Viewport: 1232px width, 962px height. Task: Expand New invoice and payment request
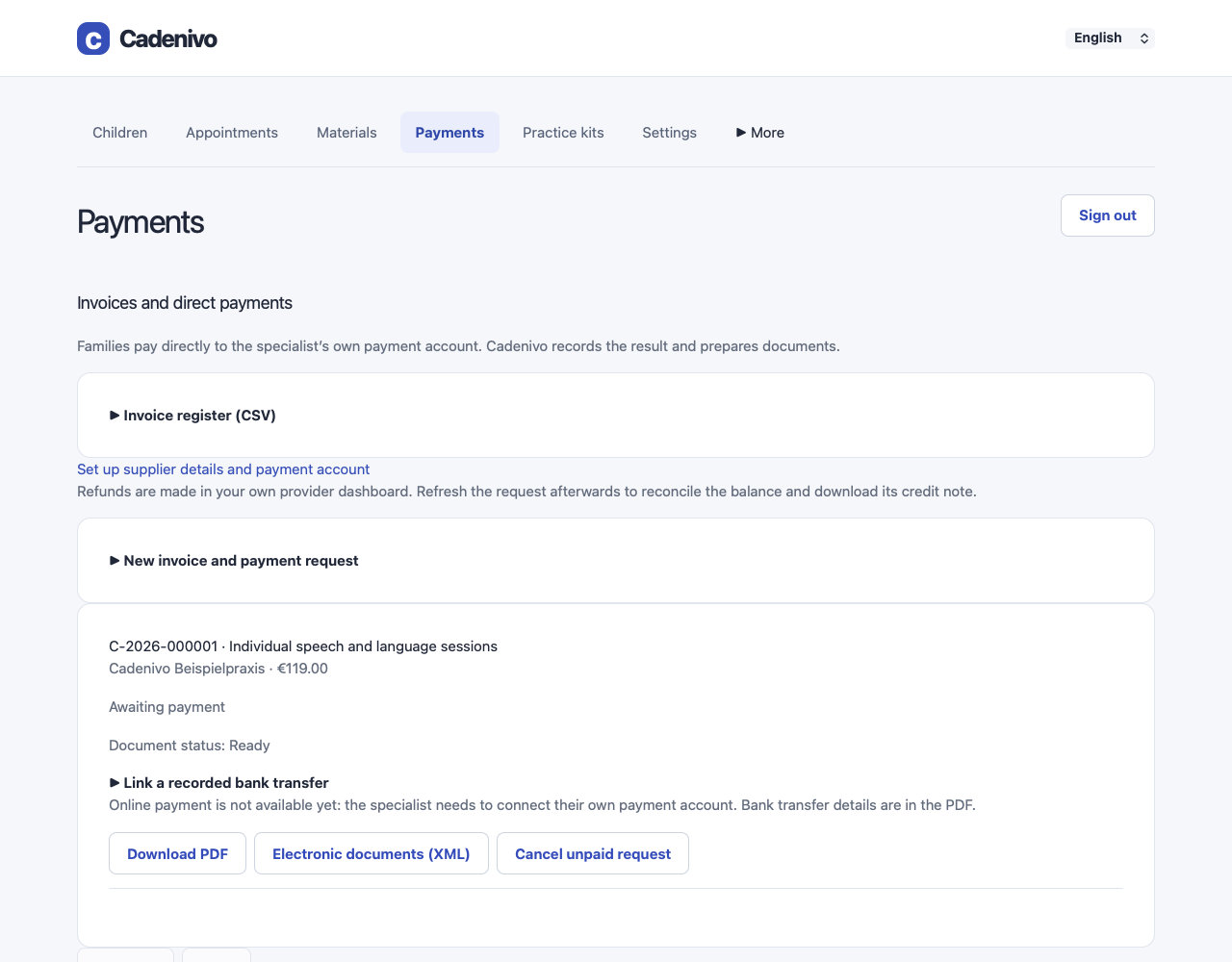[x=234, y=561]
